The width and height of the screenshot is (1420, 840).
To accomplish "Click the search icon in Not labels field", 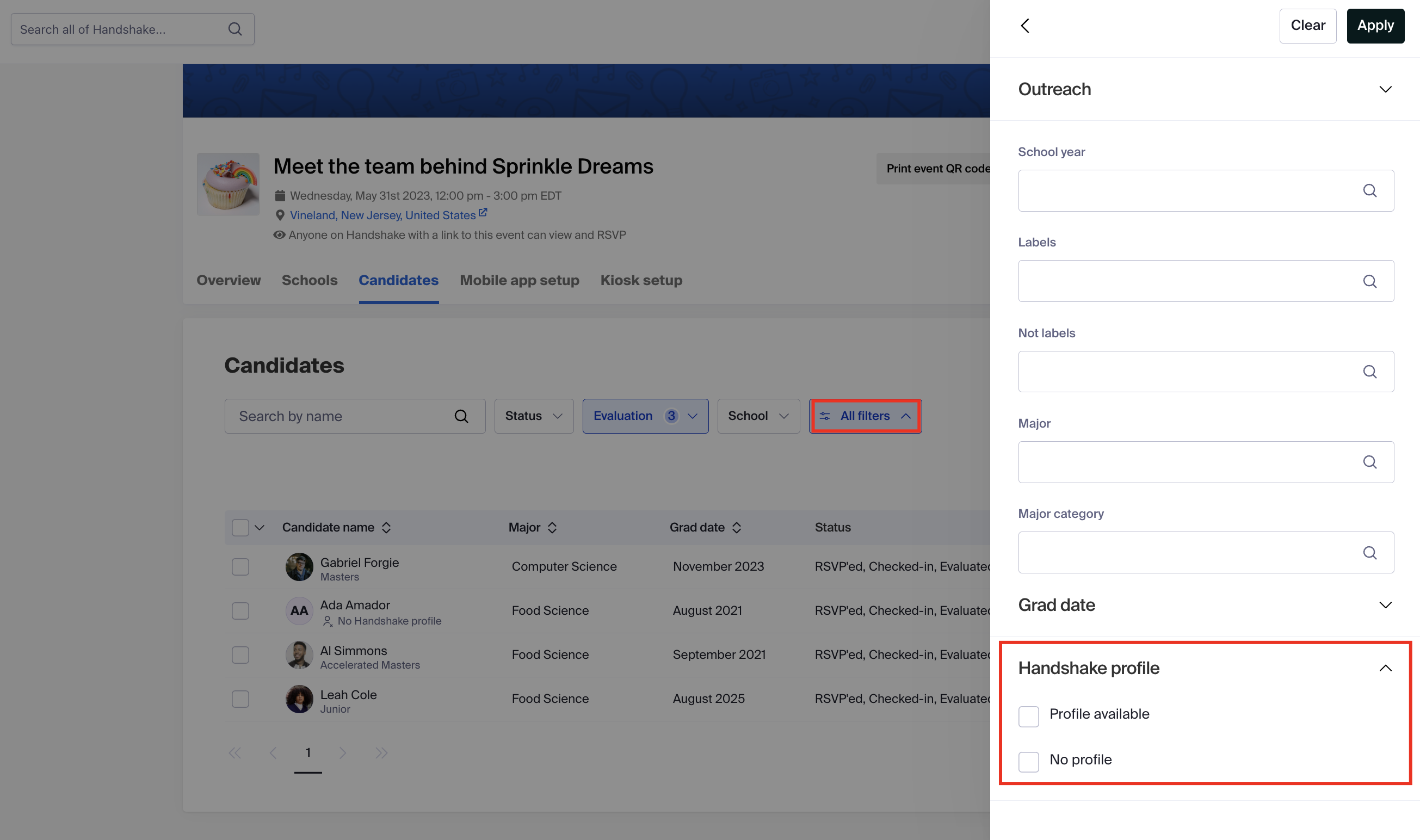I will (1369, 372).
